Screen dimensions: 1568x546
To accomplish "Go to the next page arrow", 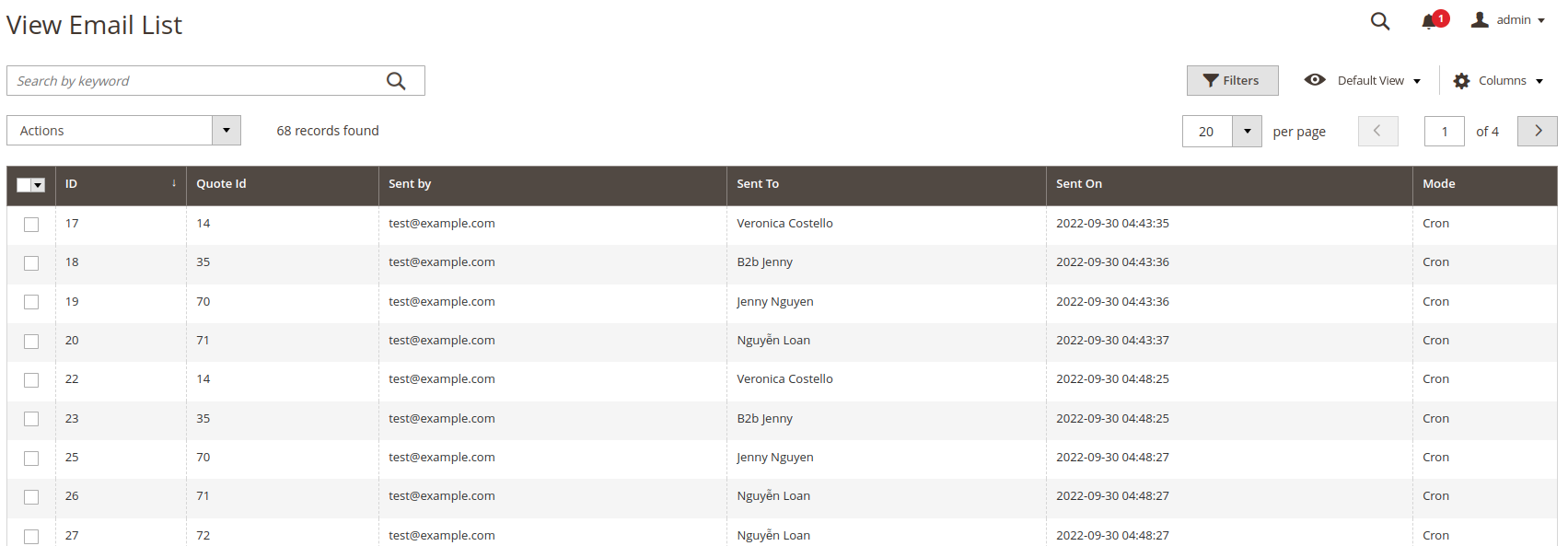I will point(1538,131).
